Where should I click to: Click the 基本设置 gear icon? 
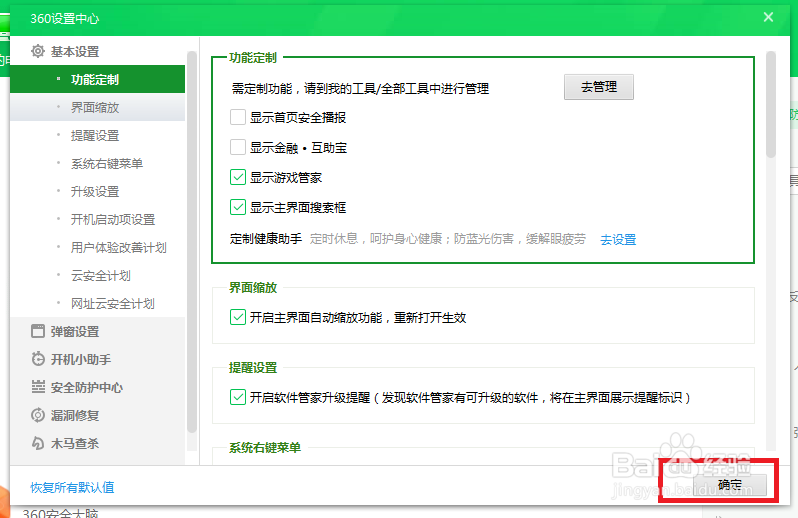click(38, 51)
